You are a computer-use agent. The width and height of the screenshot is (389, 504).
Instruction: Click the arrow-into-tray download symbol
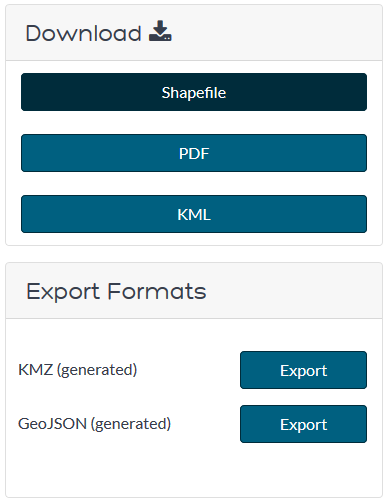click(160, 31)
